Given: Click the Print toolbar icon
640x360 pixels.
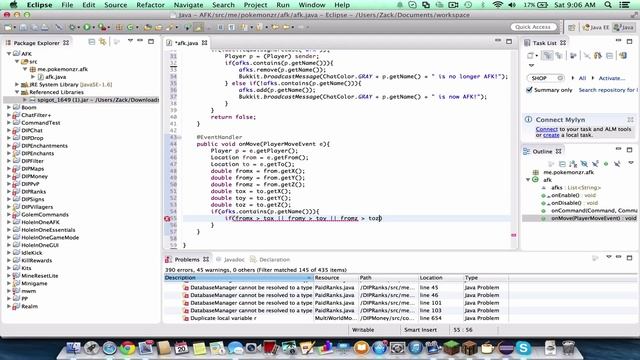Looking at the screenshot, I should 44,27.
